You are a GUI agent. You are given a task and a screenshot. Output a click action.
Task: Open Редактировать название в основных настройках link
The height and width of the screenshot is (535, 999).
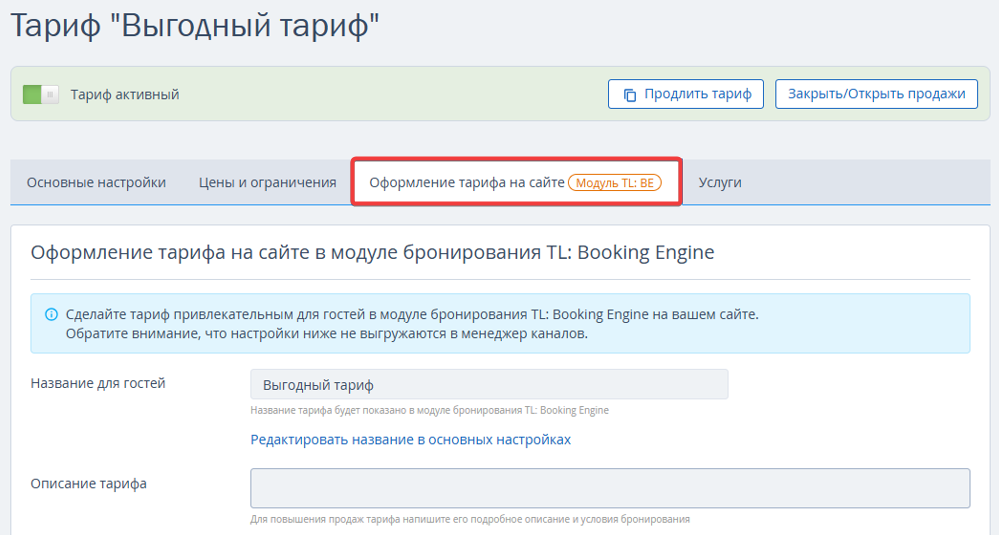pyautogui.click(x=410, y=439)
